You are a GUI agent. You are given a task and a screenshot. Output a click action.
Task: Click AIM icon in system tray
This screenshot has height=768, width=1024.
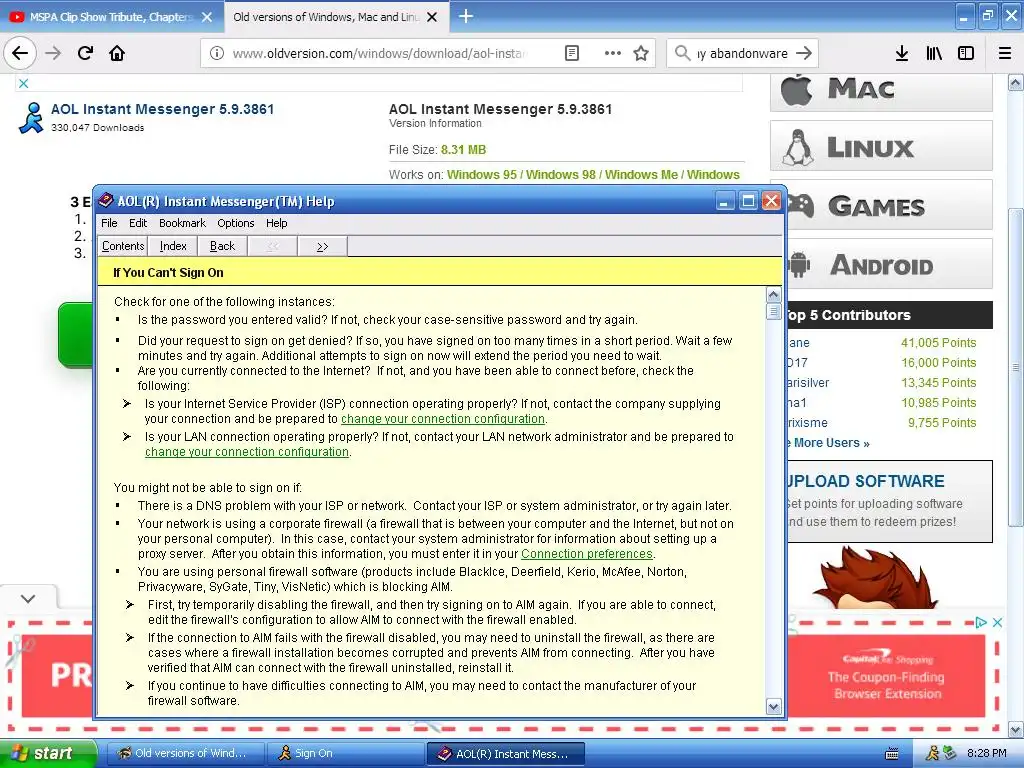pyautogui.click(x=933, y=753)
